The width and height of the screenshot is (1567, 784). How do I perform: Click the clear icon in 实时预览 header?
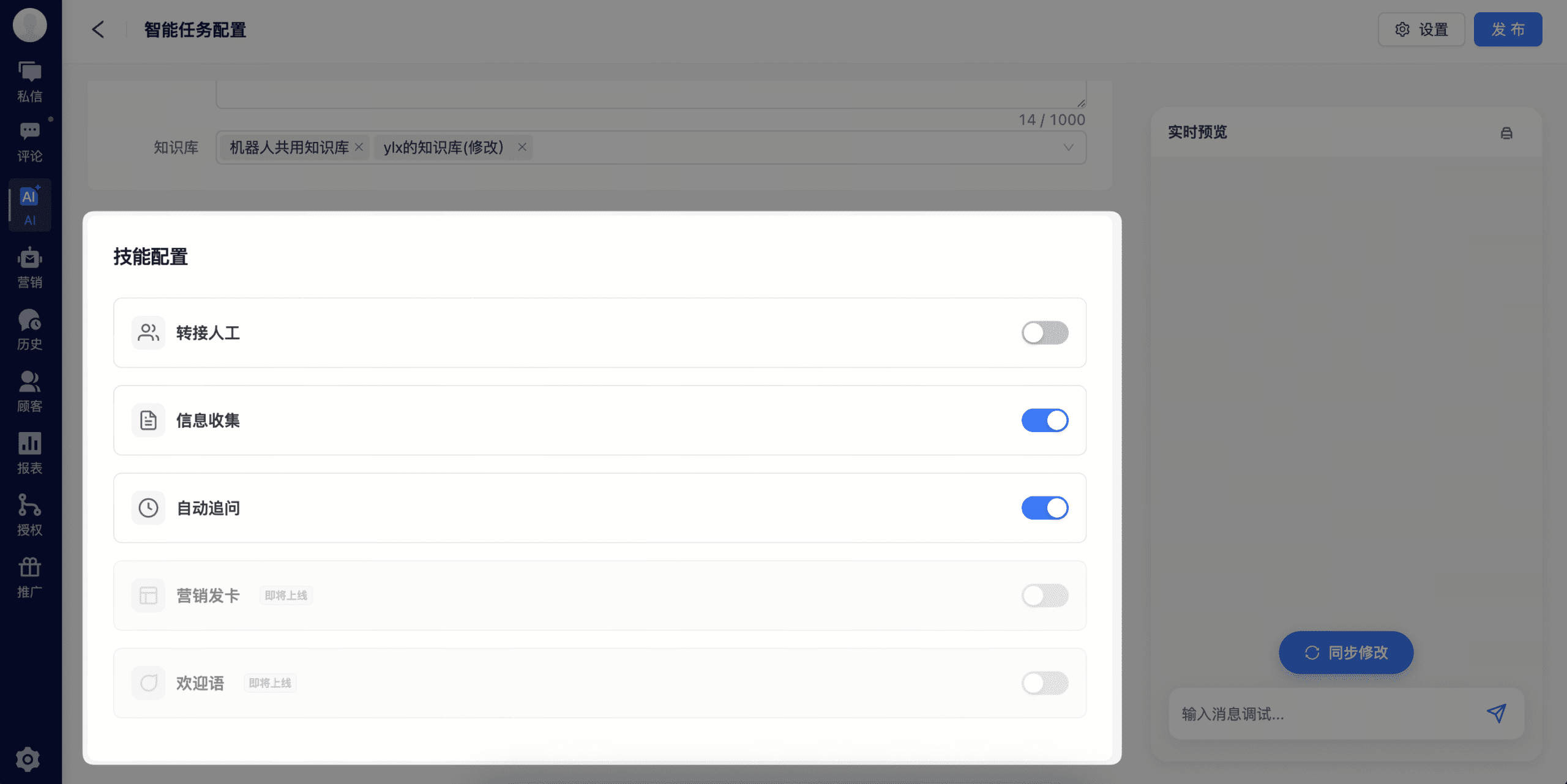1506,133
